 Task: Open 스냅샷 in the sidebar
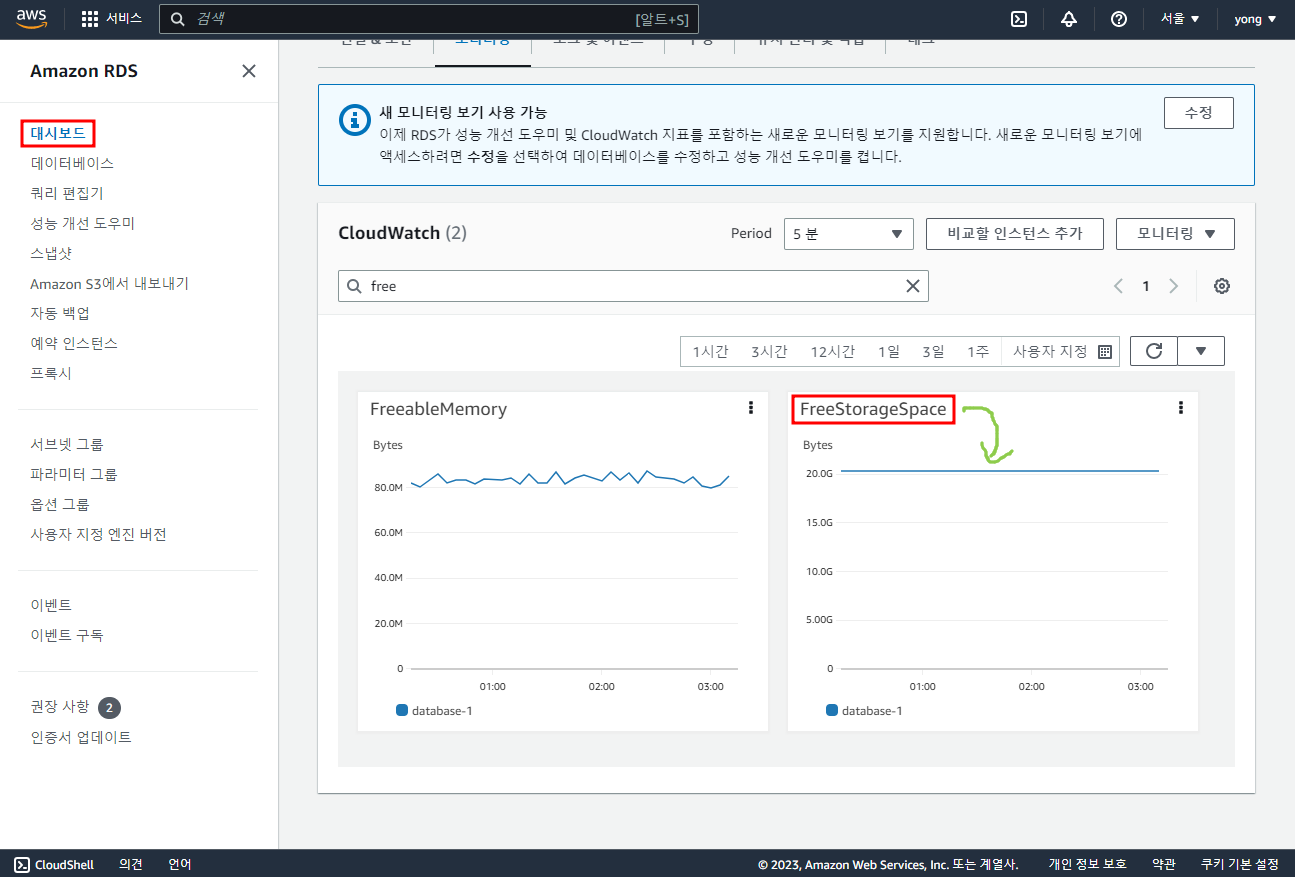point(51,253)
